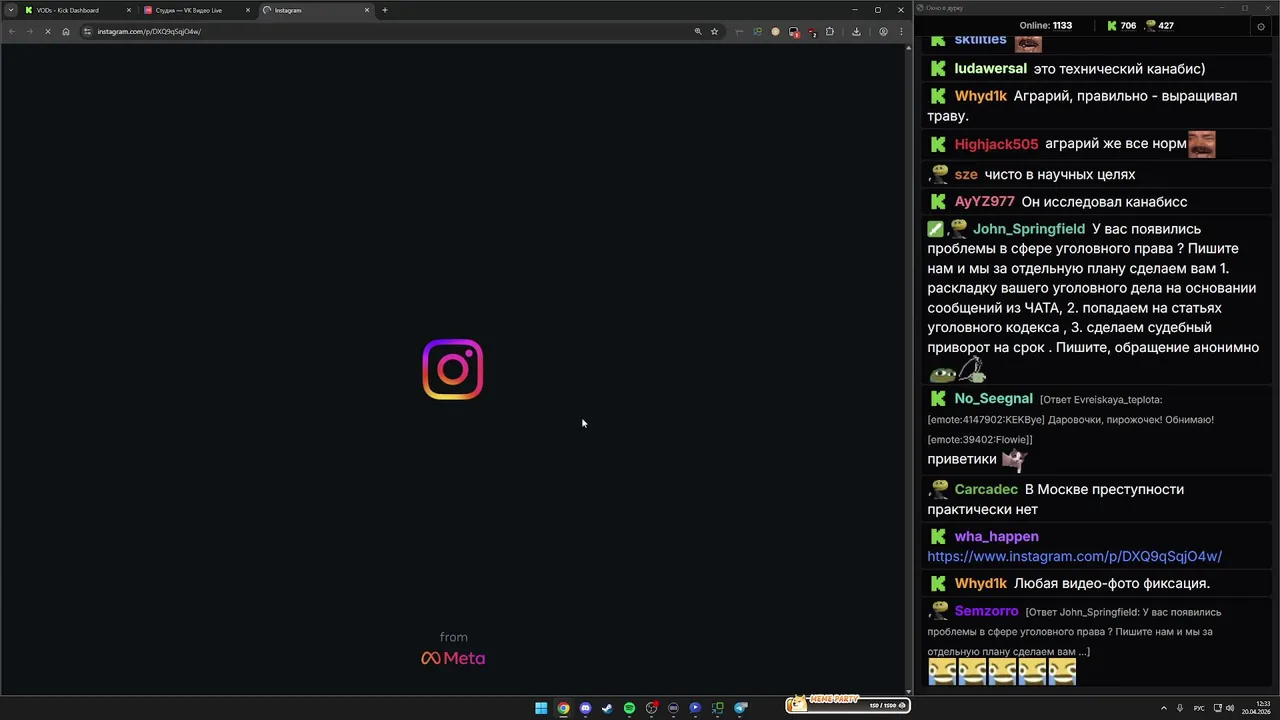Click the message "Он исследовал канабисс"
The width and height of the screenshot is (1280, 720).
click(1104, 201)
